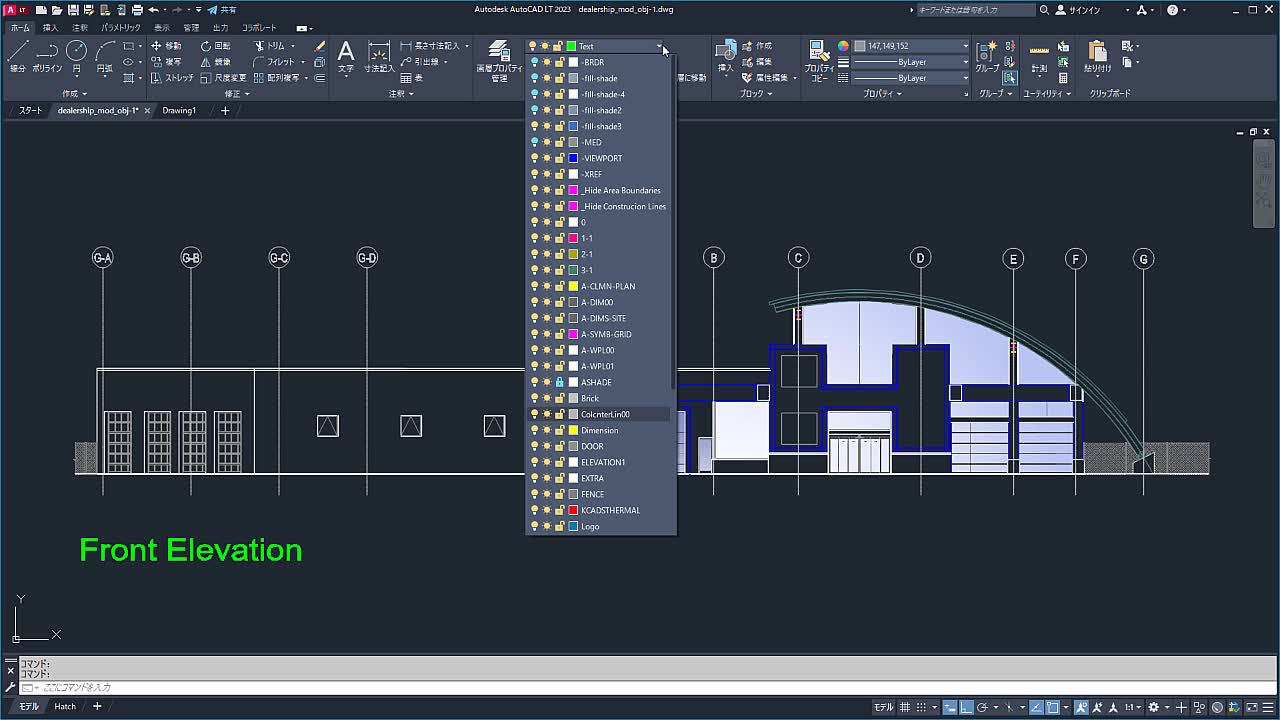Expand the object color dropdown 147,149,152
Viewport: 1280px width, 720px height.
[965, 46]
